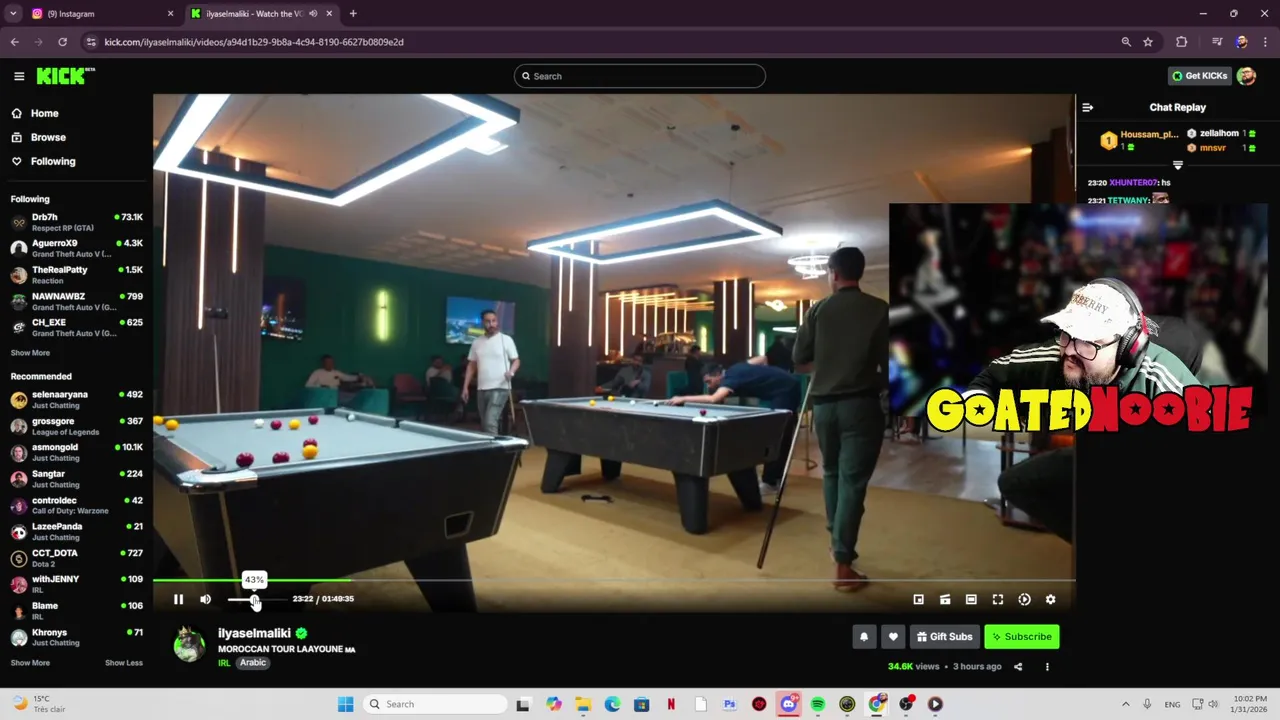Expand Following list with Show More
Image resolution: width=1280 pixels, height=720 pixels.
(30, 353)
